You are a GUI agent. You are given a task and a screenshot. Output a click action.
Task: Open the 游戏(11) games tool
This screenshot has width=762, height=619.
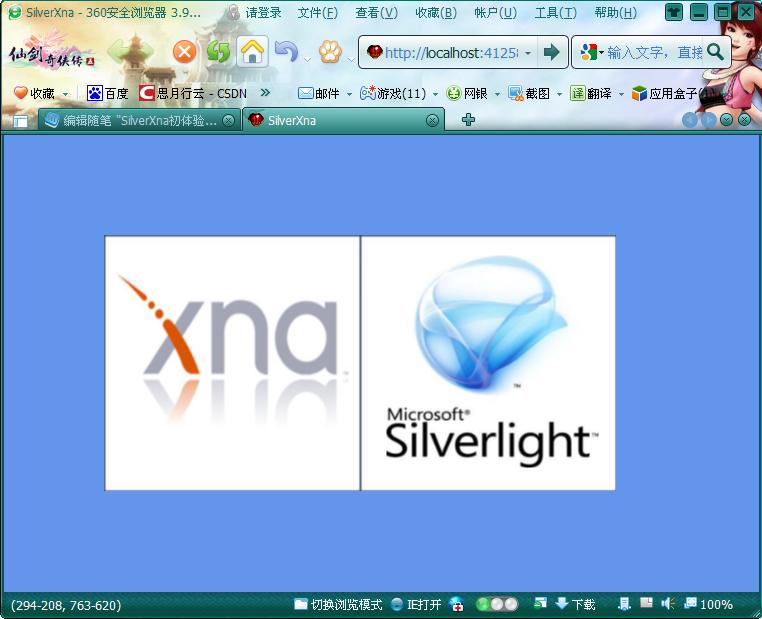(x=393, y=93)
